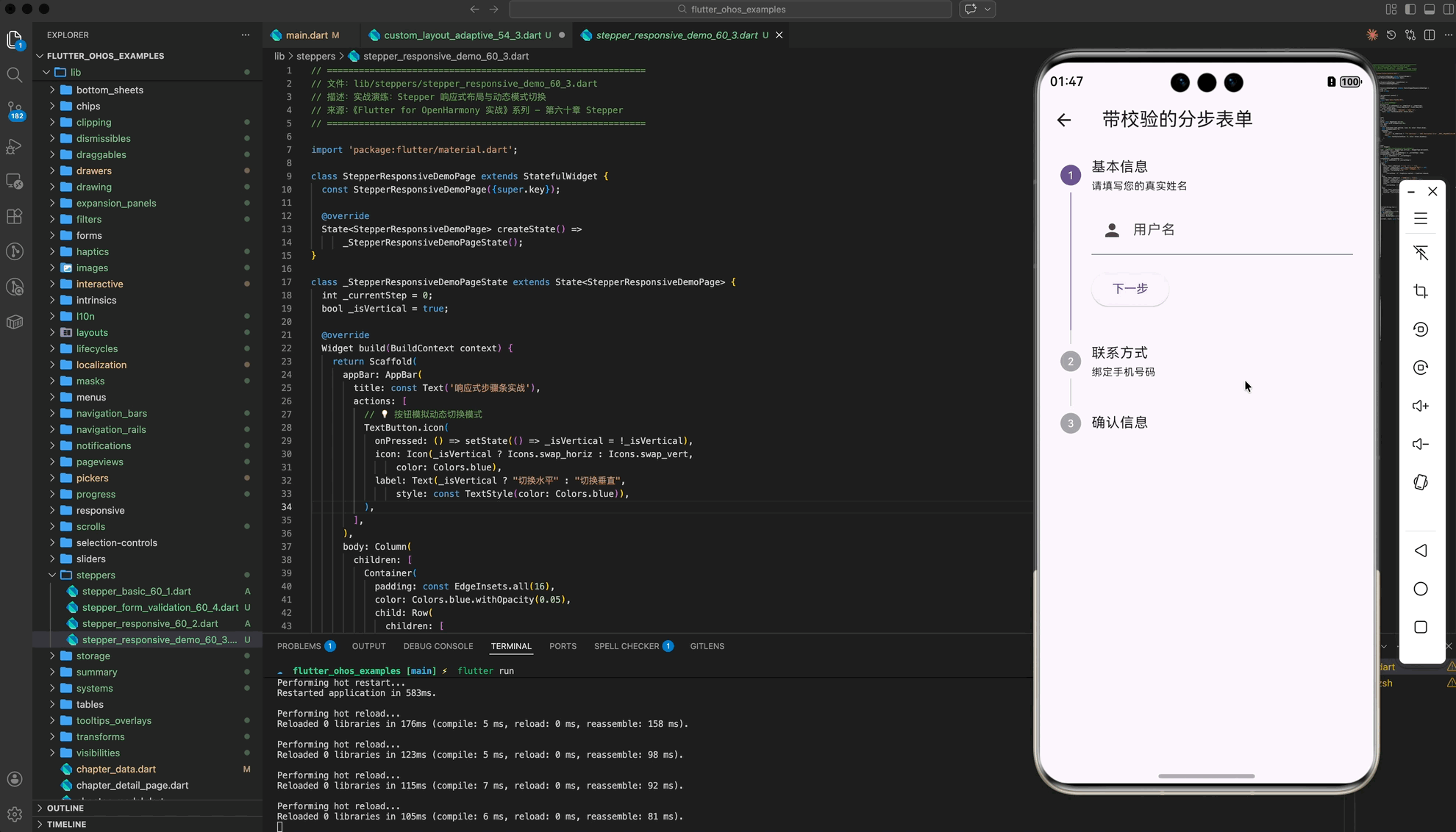Open Source Control view with 182 badge
The image size is (1456, 832).
point(15,110)
